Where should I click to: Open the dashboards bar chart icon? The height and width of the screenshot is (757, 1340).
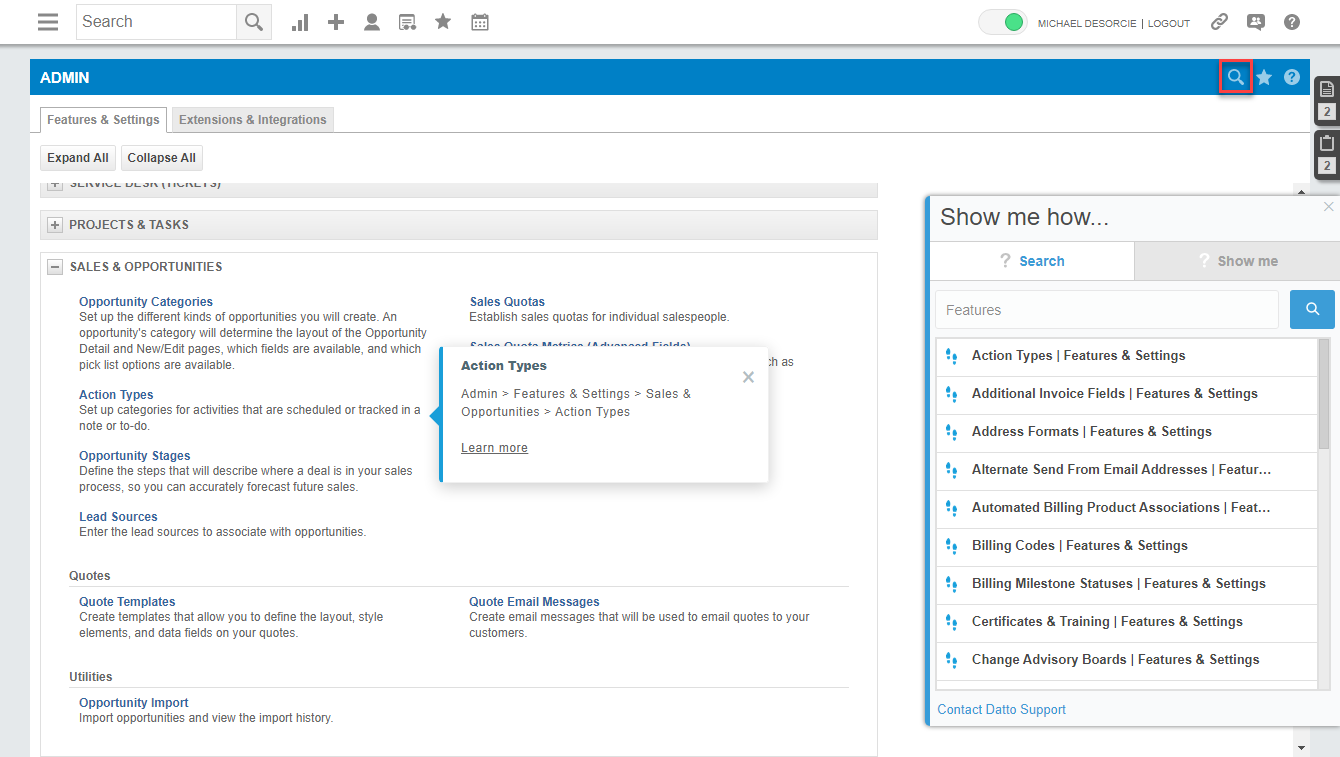[x=300, y=22]
